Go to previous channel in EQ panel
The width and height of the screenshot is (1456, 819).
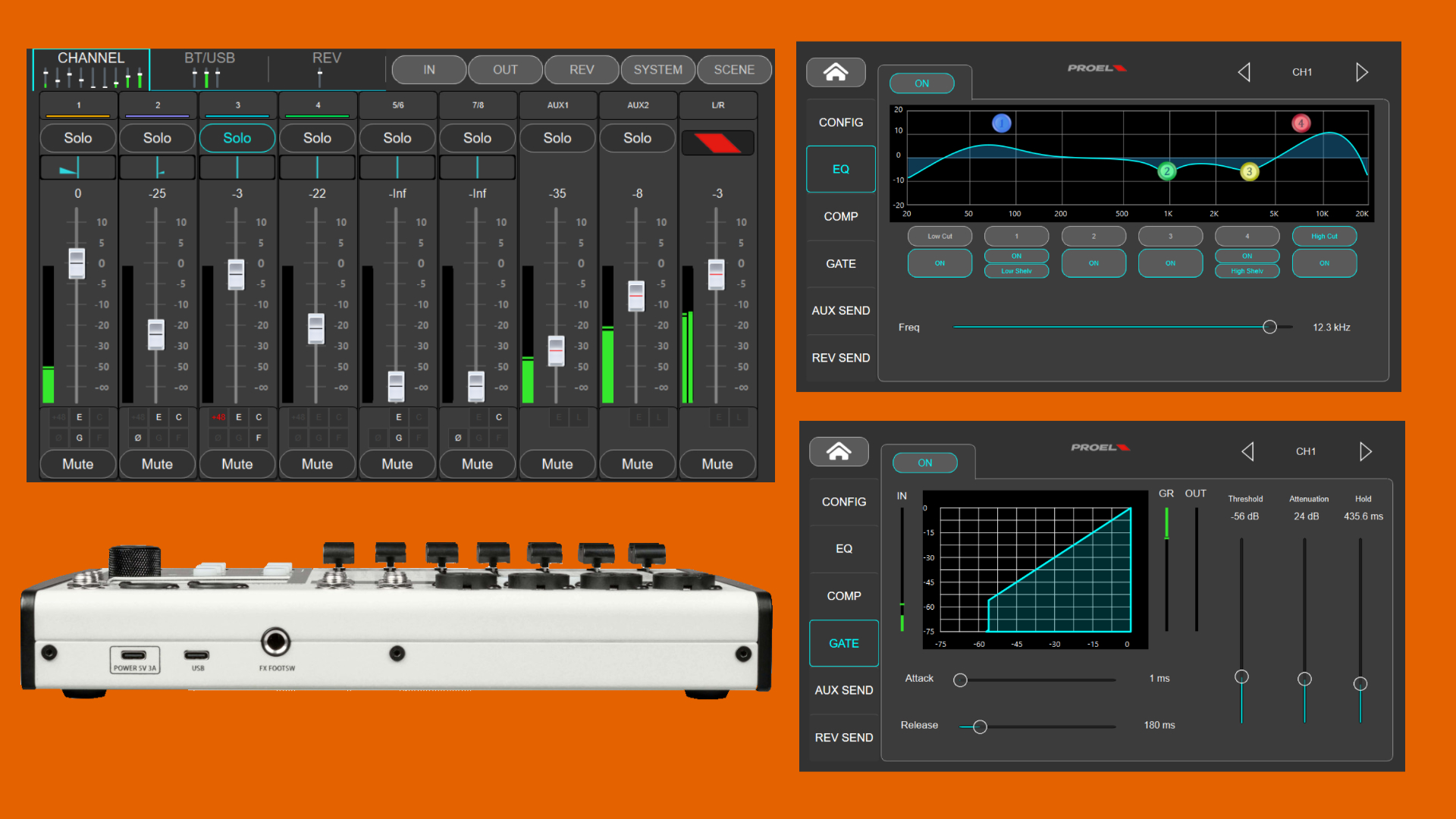(1244, 72)
